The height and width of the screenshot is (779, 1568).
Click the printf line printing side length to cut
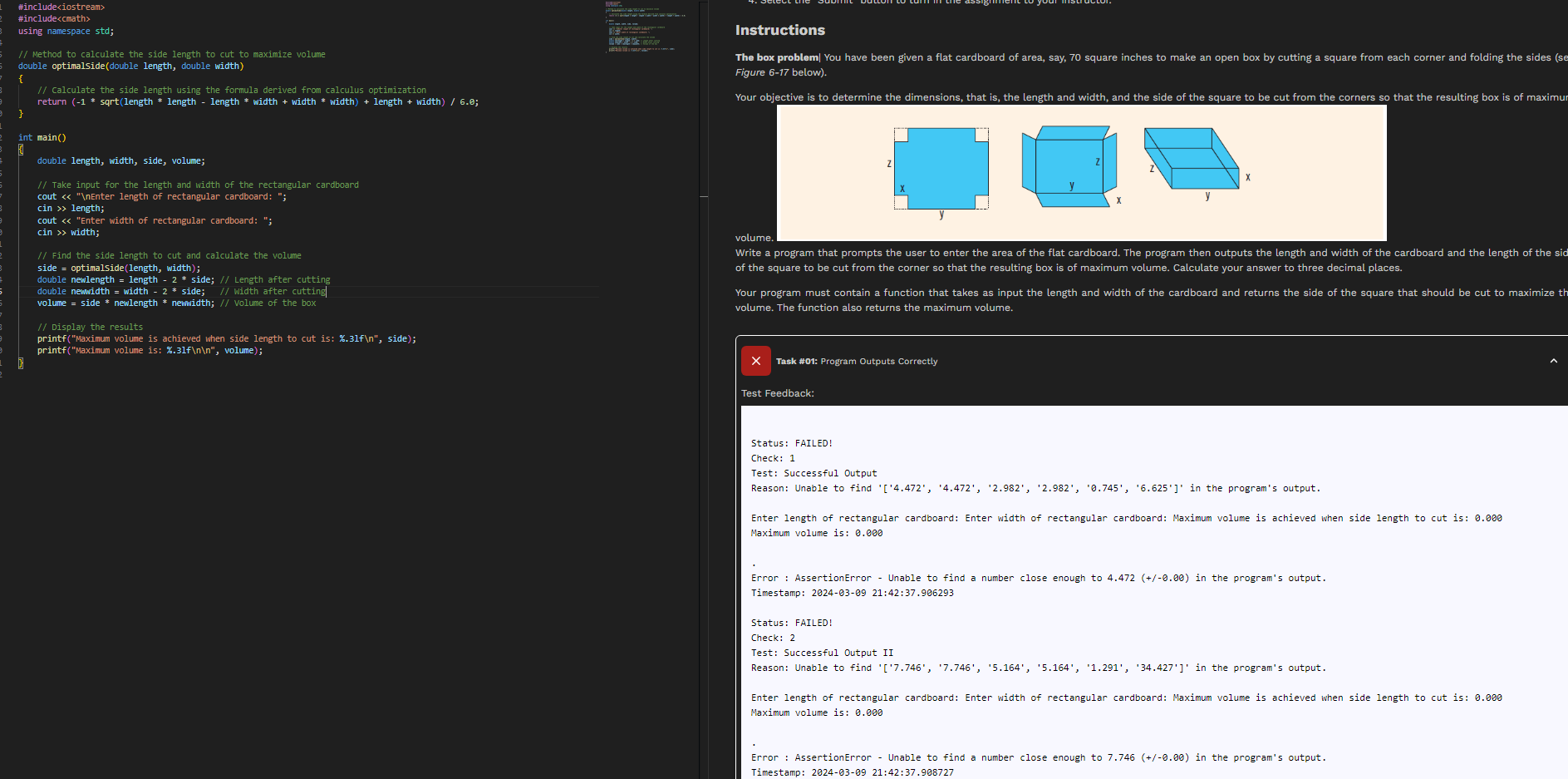click(227, 338)
